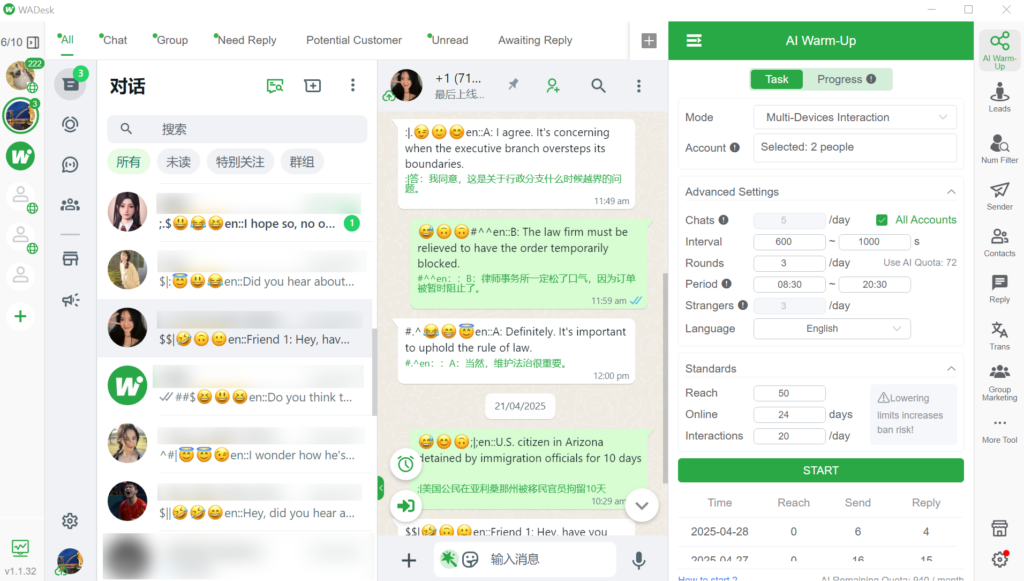Screen dimensions: 1024x581
Task: Pin the current chat
Action: [513, 85]
